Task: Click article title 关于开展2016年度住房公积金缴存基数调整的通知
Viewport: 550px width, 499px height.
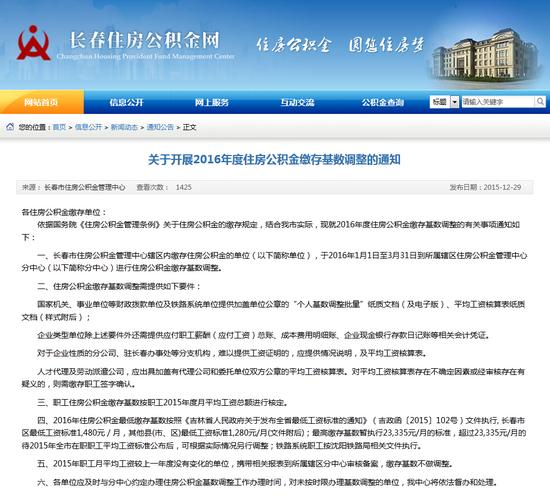Action: point(274,160)
